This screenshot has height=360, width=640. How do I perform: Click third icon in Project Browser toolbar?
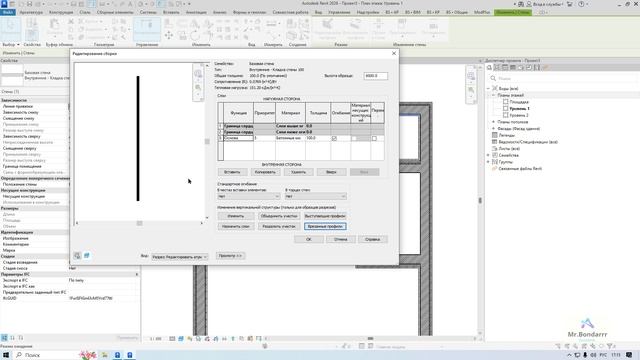[x=505, y=68]
